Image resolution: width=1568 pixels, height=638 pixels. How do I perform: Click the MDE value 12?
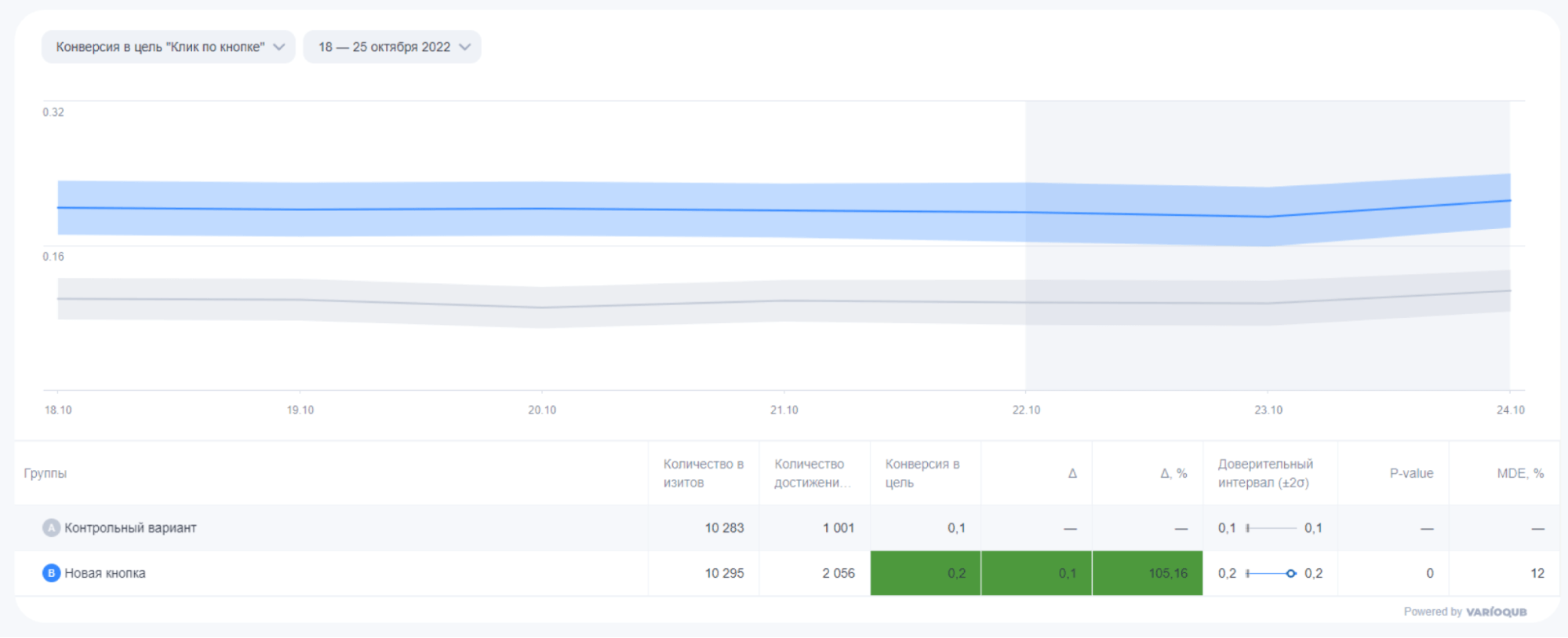[x=1537, y=573]
